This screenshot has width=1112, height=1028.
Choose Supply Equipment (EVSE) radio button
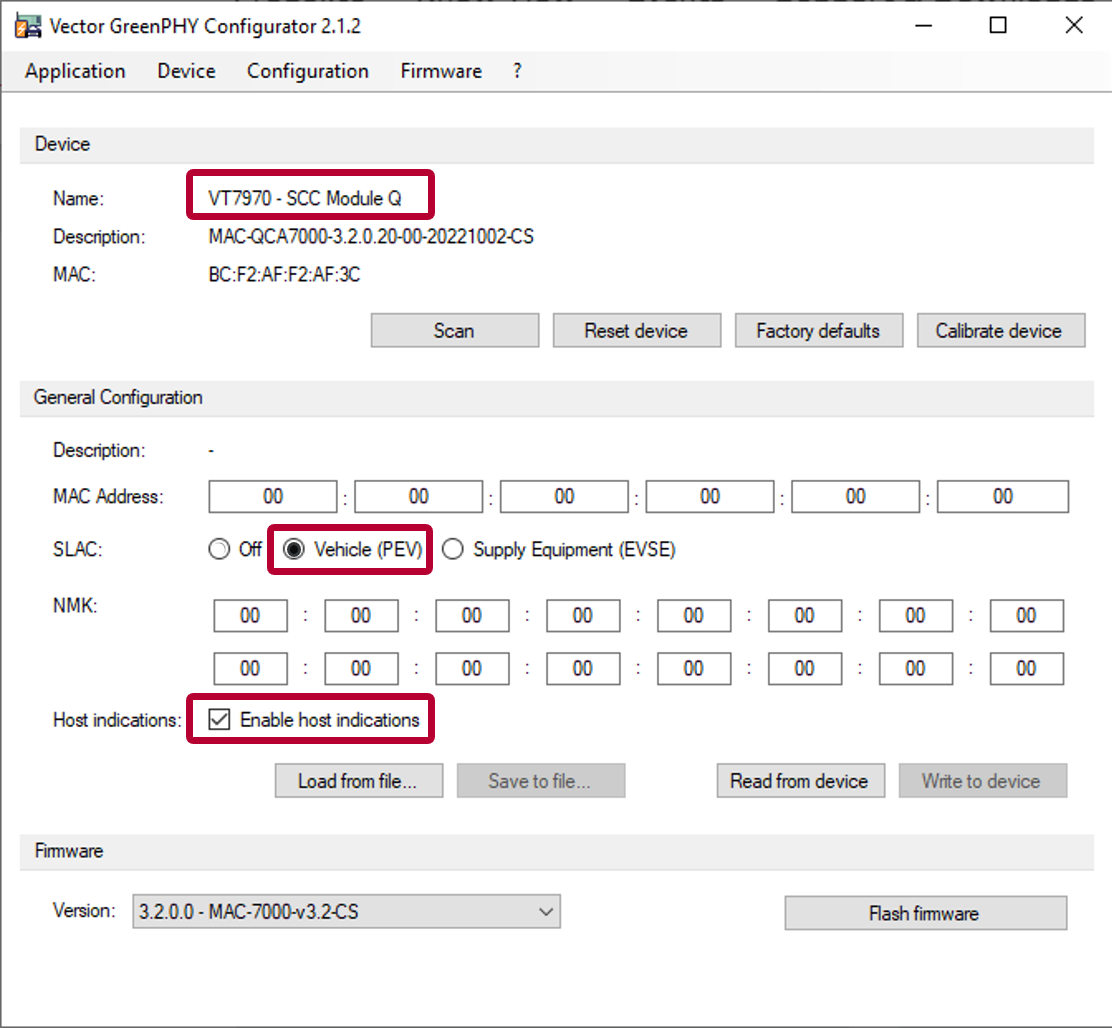[x=453, y=550]
